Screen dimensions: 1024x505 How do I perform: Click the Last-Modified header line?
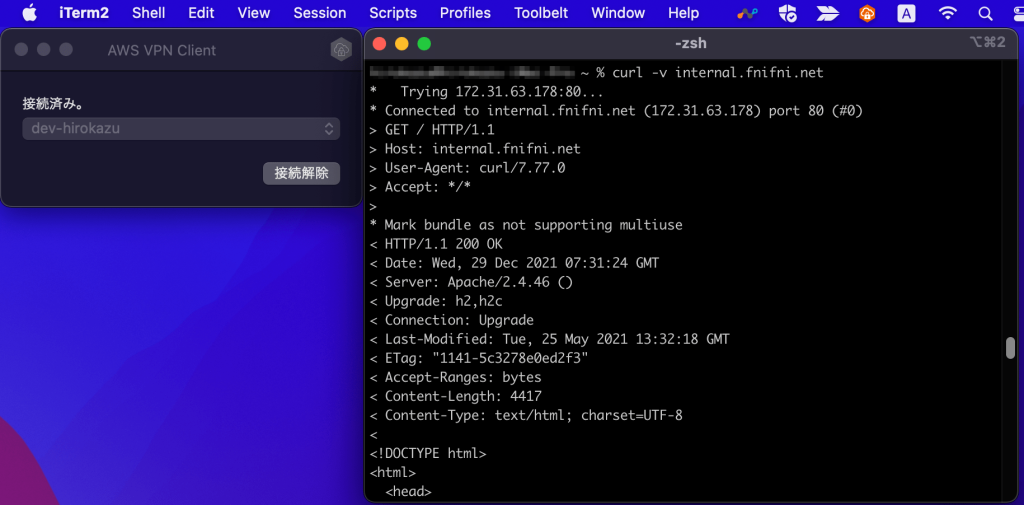(x=549, y=339)
